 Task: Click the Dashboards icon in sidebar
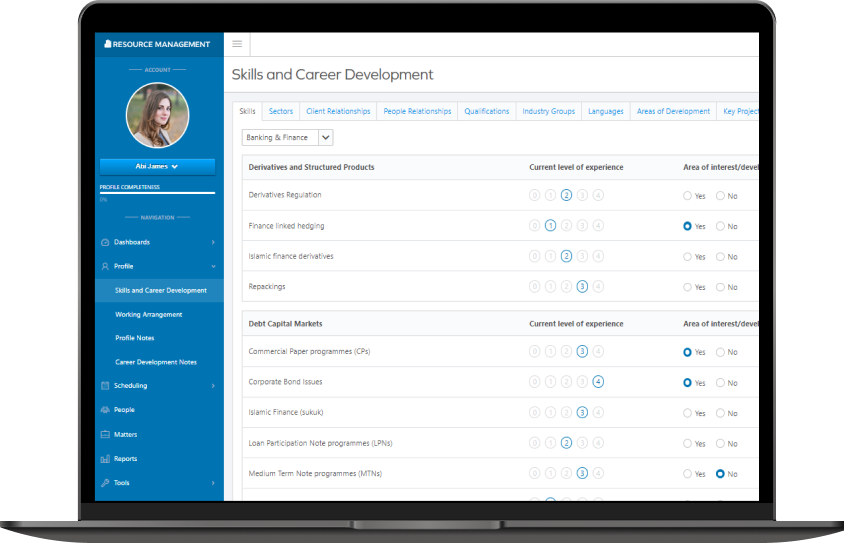(105, 242)
